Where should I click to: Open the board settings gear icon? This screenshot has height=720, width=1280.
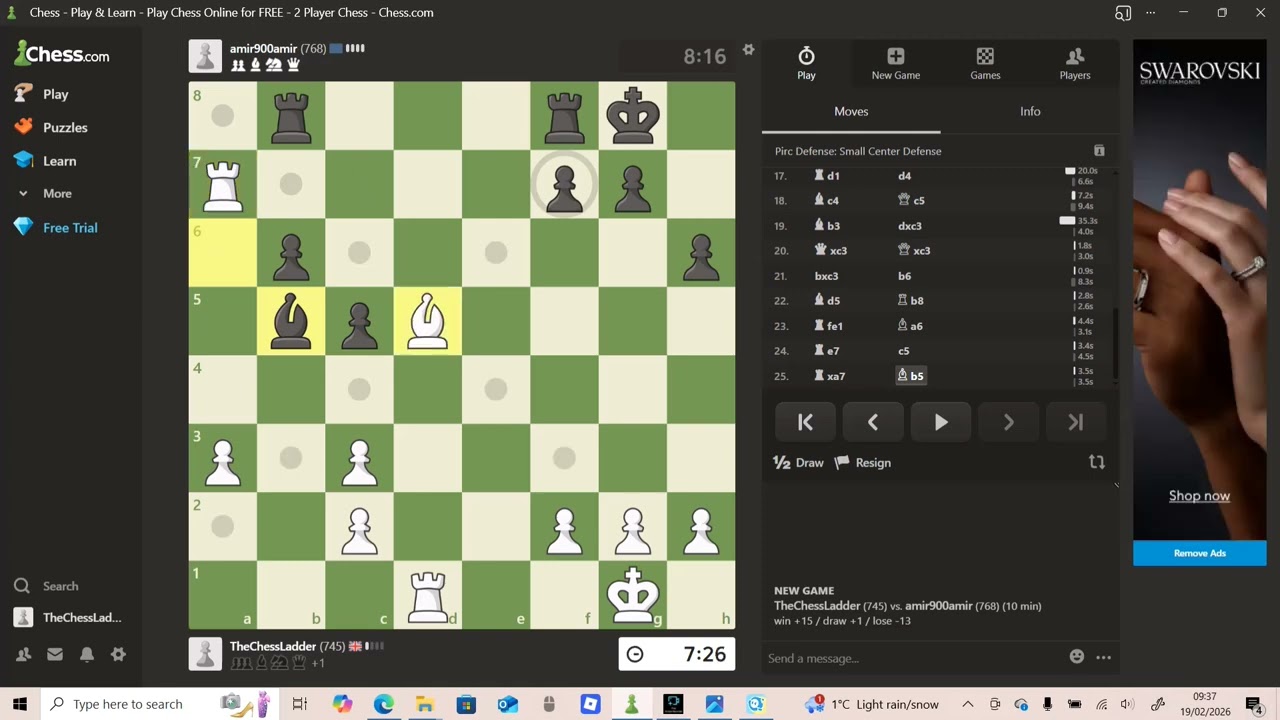pos(748,49)
